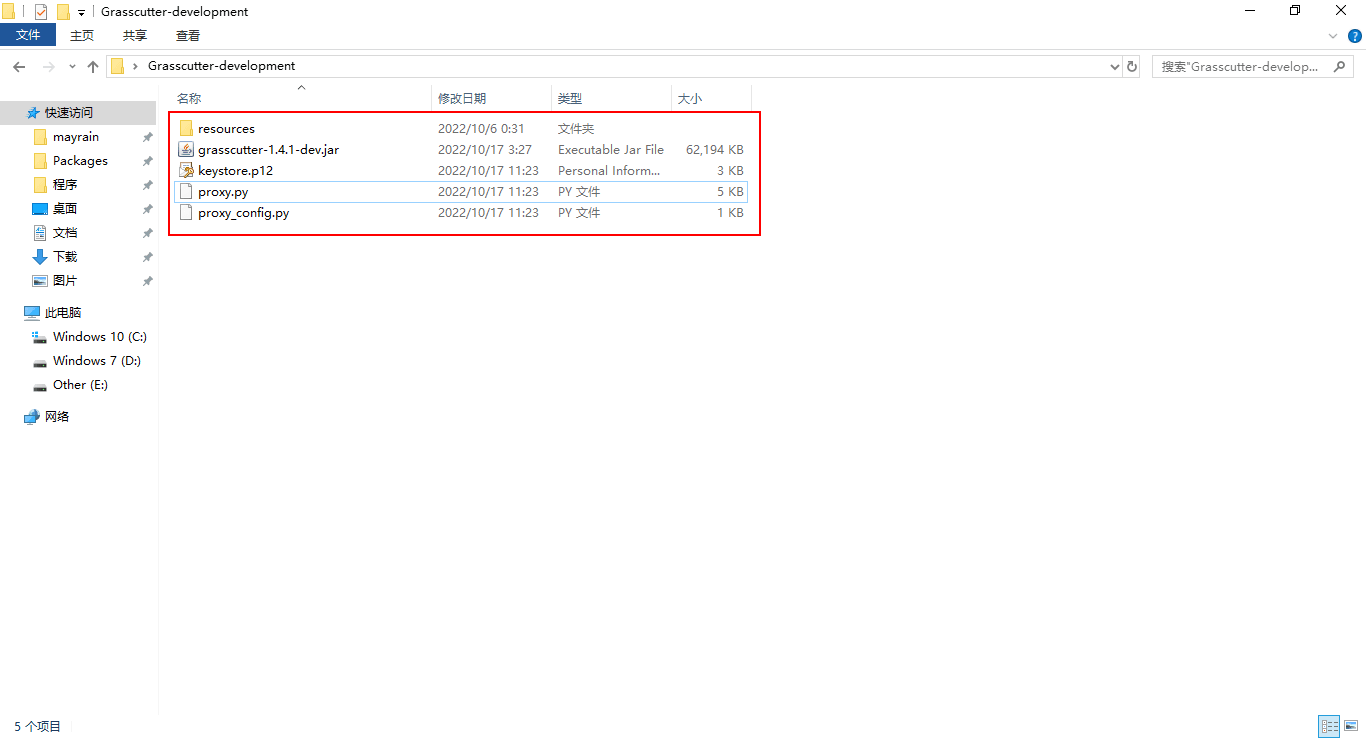The image size is (1366, 738).
Task: Select Windows 10 (C:) drive in sidebar
Action: tap(99, 337)
